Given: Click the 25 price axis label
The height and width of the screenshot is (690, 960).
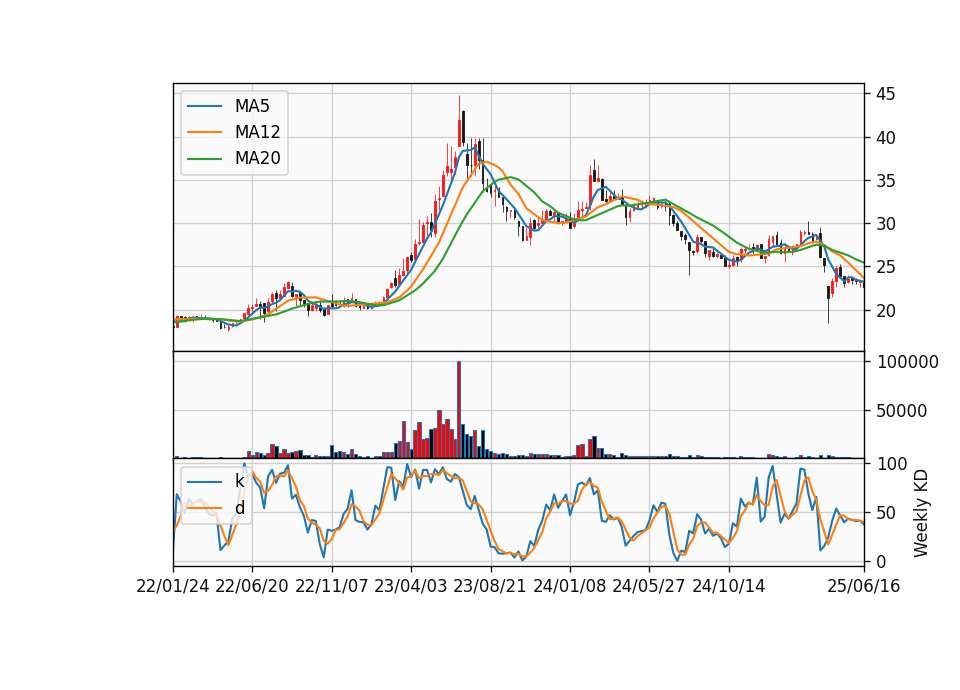Looking at the screenshot, I should pyautogui.click(x=885, y=267).
